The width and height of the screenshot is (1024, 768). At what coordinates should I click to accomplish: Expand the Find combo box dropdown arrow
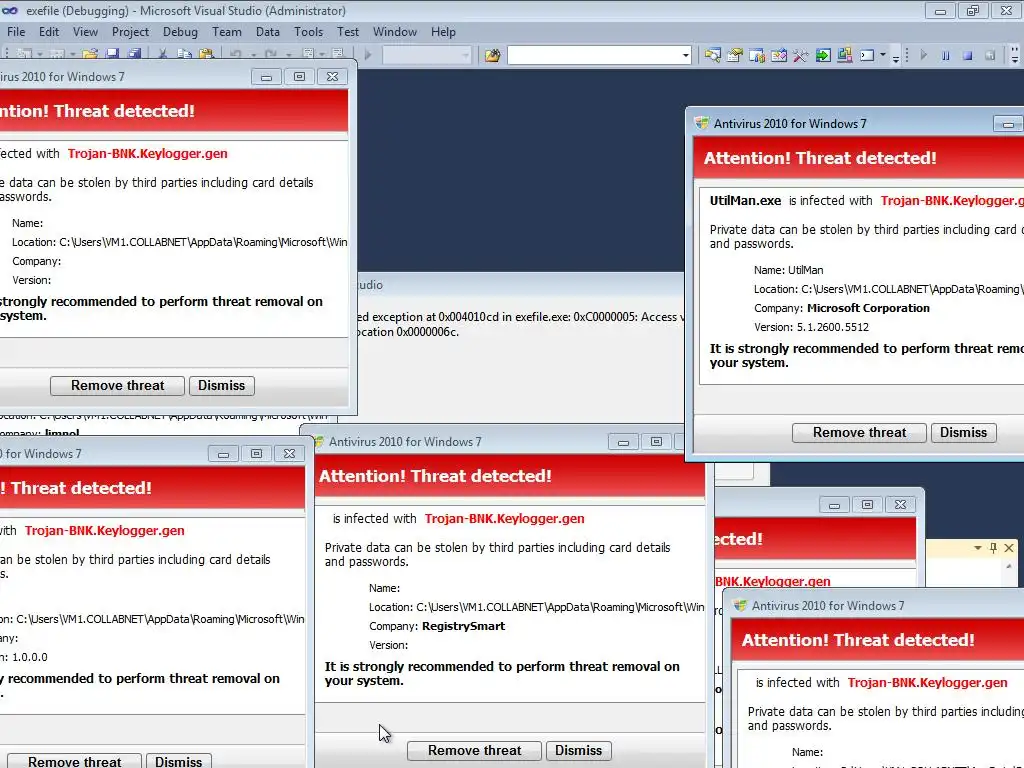click(685, 56)
